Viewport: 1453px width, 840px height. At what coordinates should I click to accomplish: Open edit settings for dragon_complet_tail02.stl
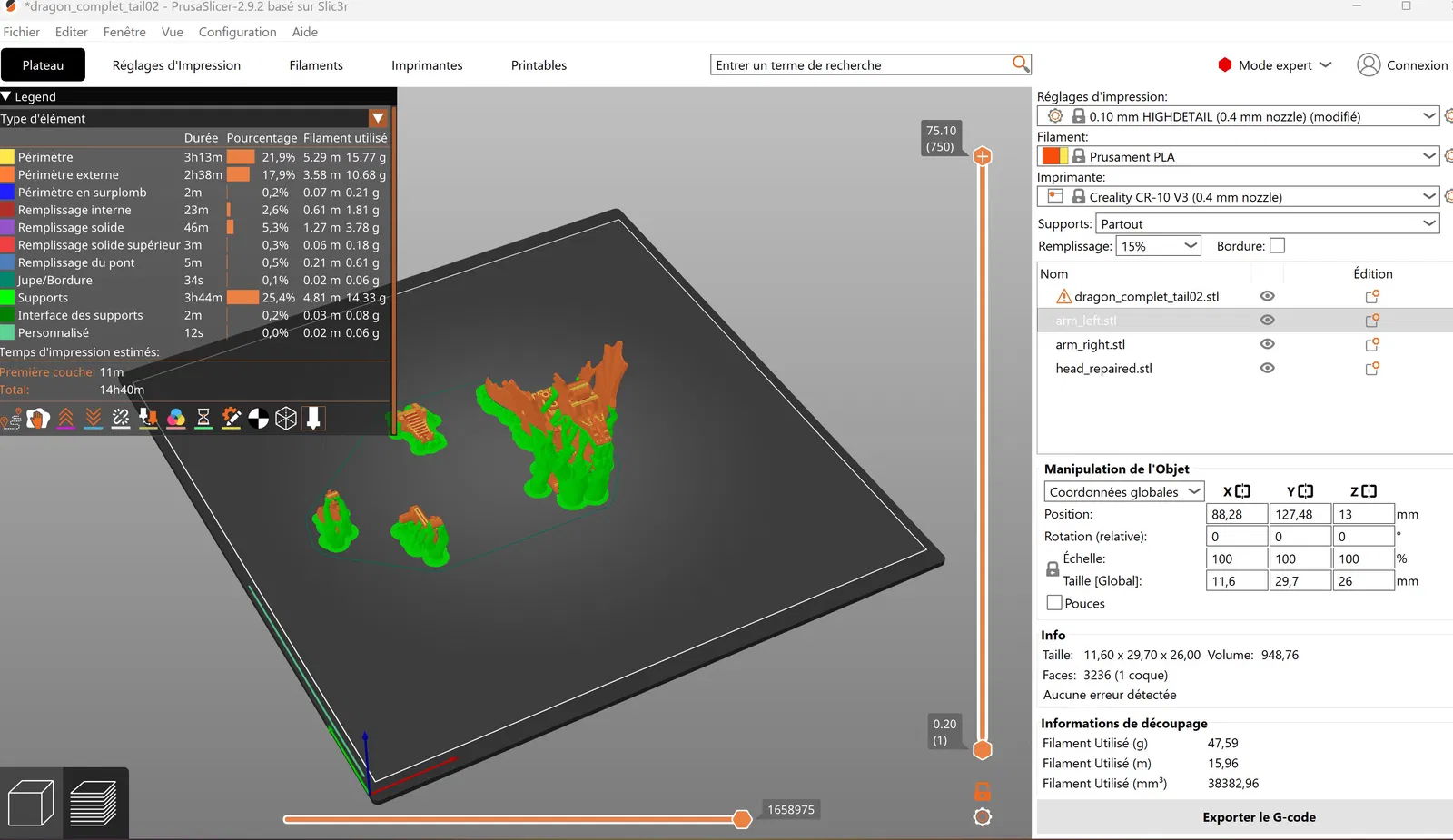(1372, 296)
